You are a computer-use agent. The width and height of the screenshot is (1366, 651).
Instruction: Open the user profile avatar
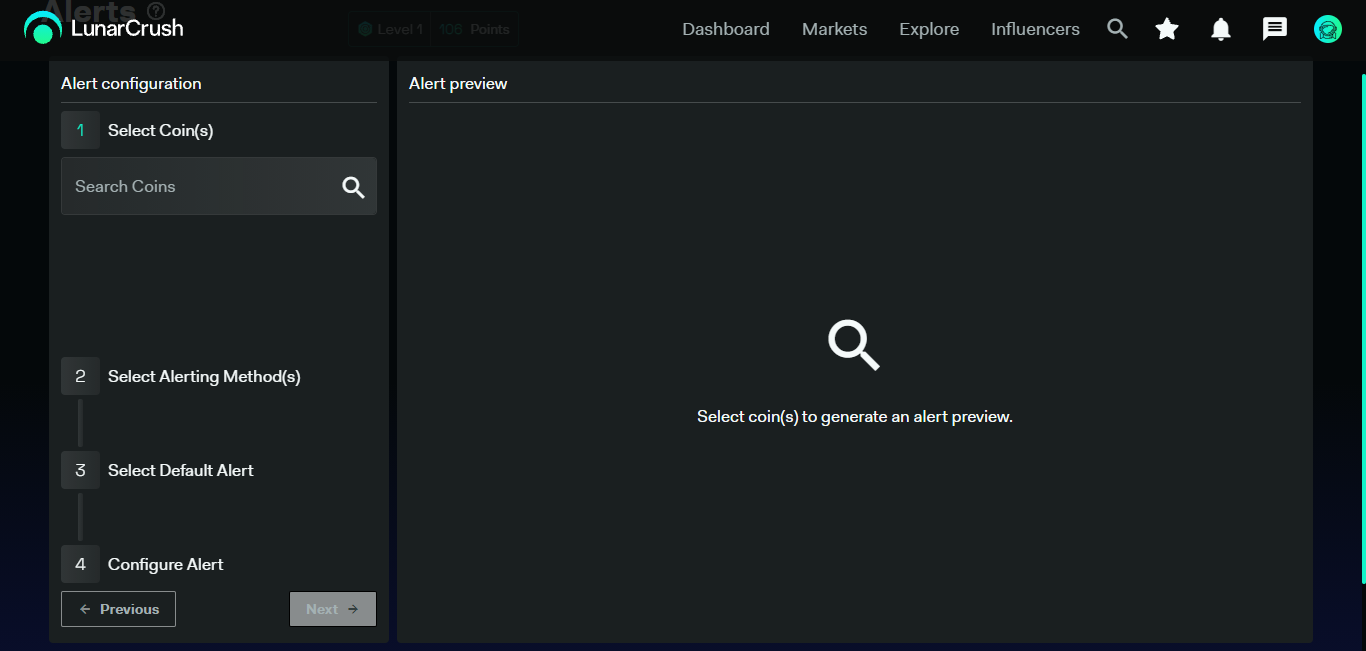point(1328,29)
